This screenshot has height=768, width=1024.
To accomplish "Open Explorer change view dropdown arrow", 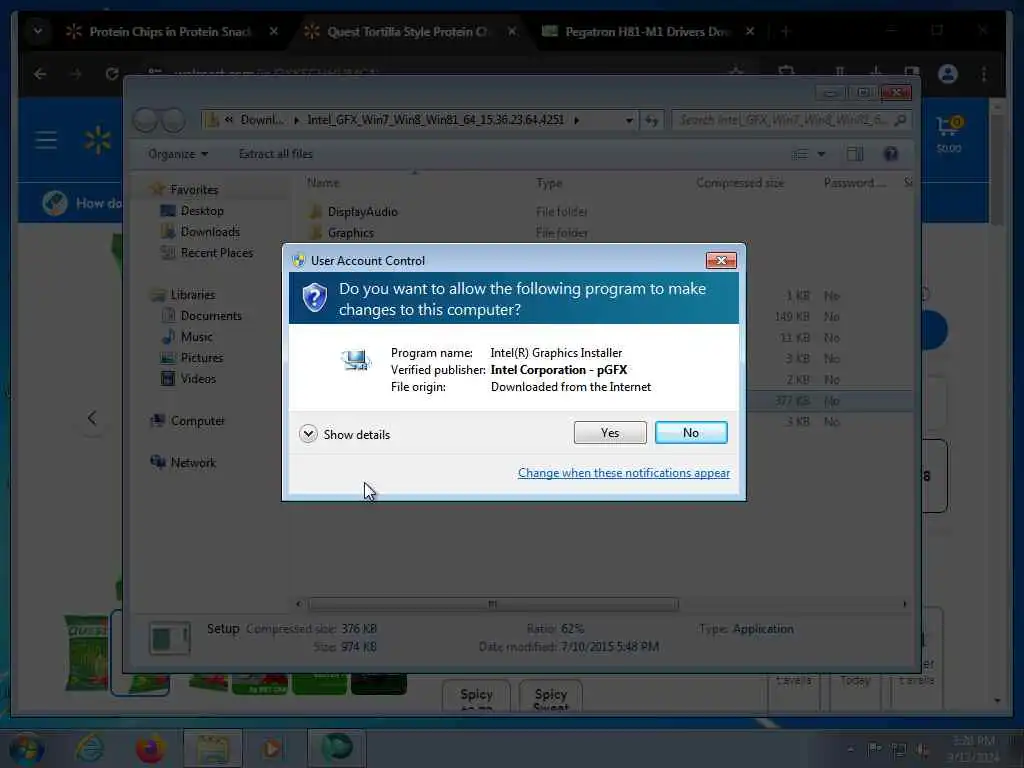I will click(822, 154).
